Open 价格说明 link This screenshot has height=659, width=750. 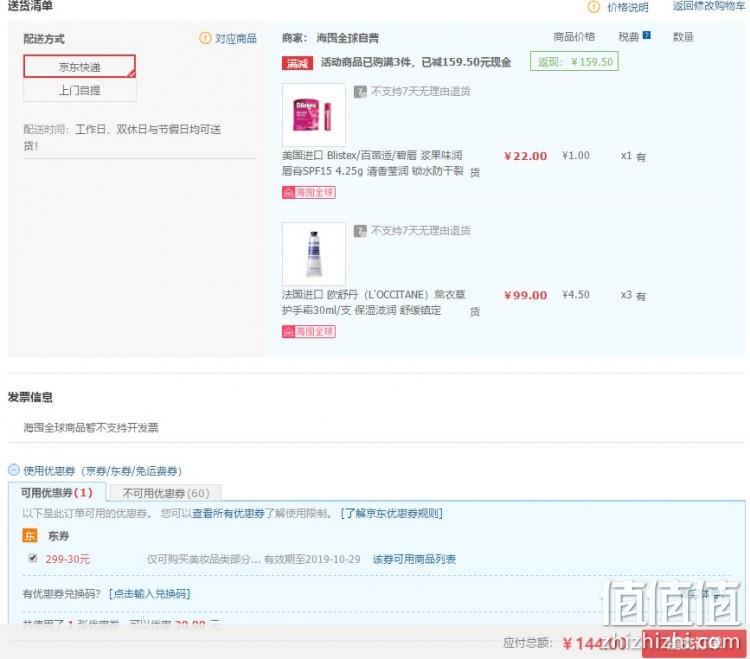pyautogui.click(x=628, y=7)
